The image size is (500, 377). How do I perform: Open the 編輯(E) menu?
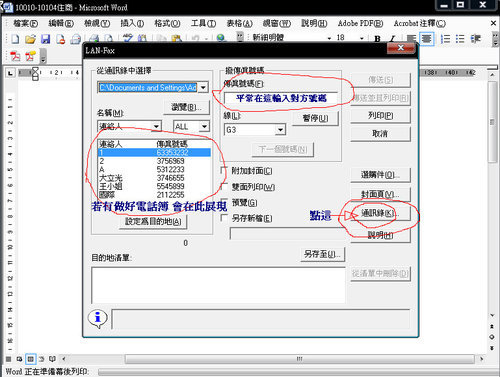[x=61, y=24]
